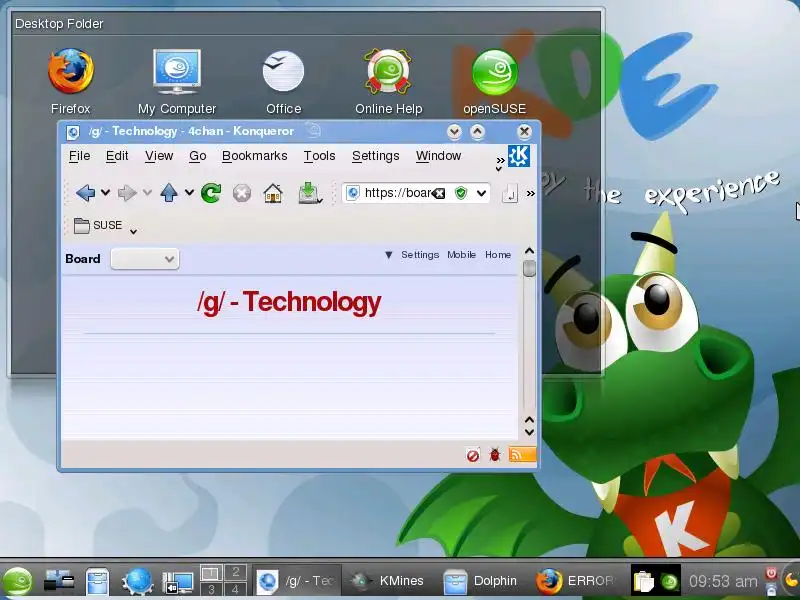Click the red bug icon in status bar
This screenshot has width=800, height=600.
494,455
